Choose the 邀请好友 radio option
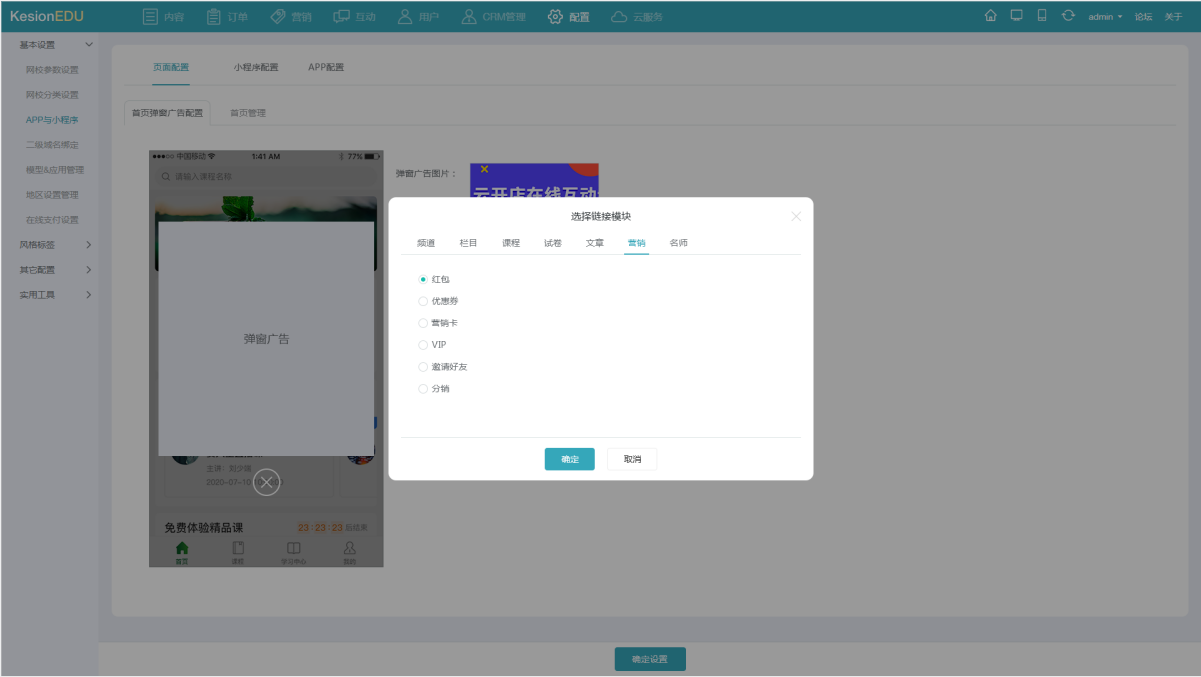Image resolution: width=1201 pixels, height=677 pixels. tap(423, 367)
